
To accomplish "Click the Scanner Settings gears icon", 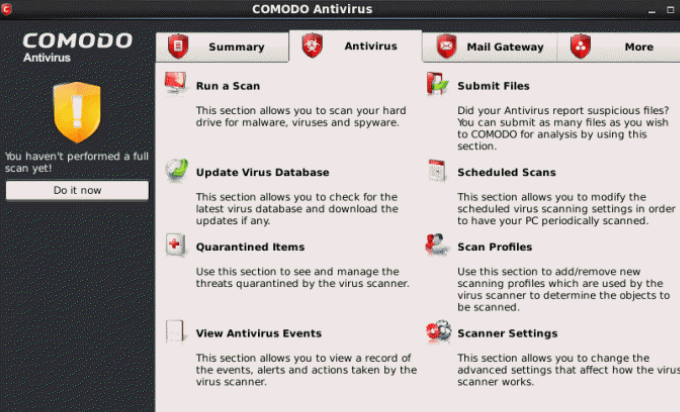I will pos(438,332).
